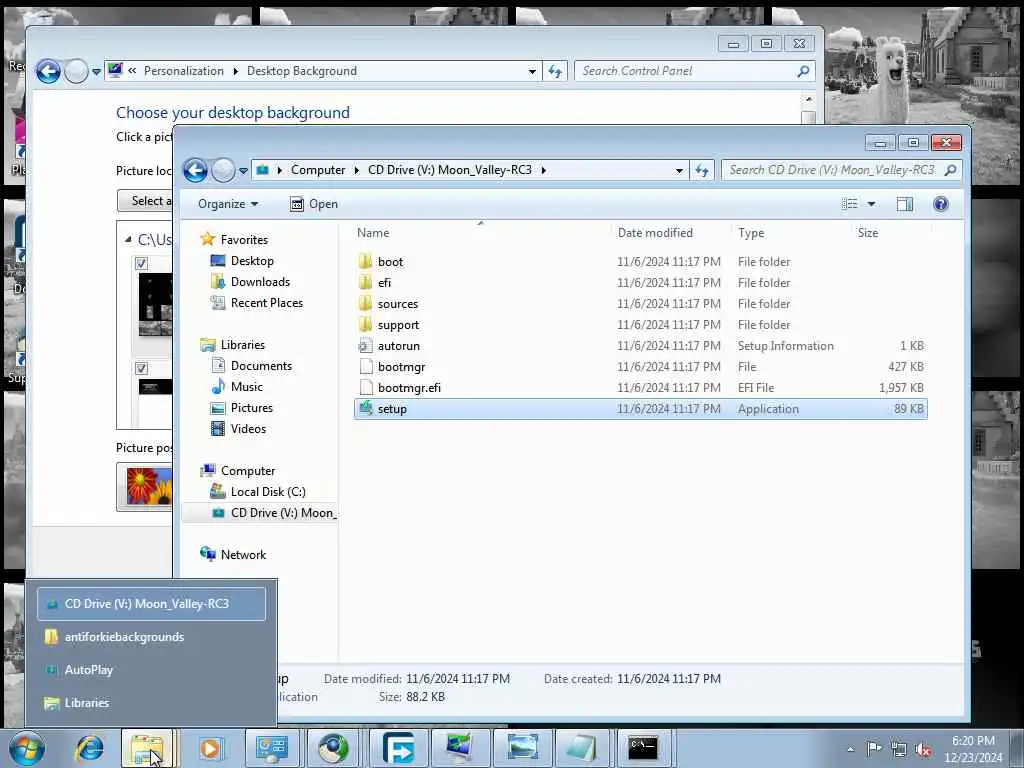This screenshot has width=1024, height=768.
Task: Switch to CD Drive (V:) Moon_Valley-RC3 window entry
Action: (x=152, y=604)
